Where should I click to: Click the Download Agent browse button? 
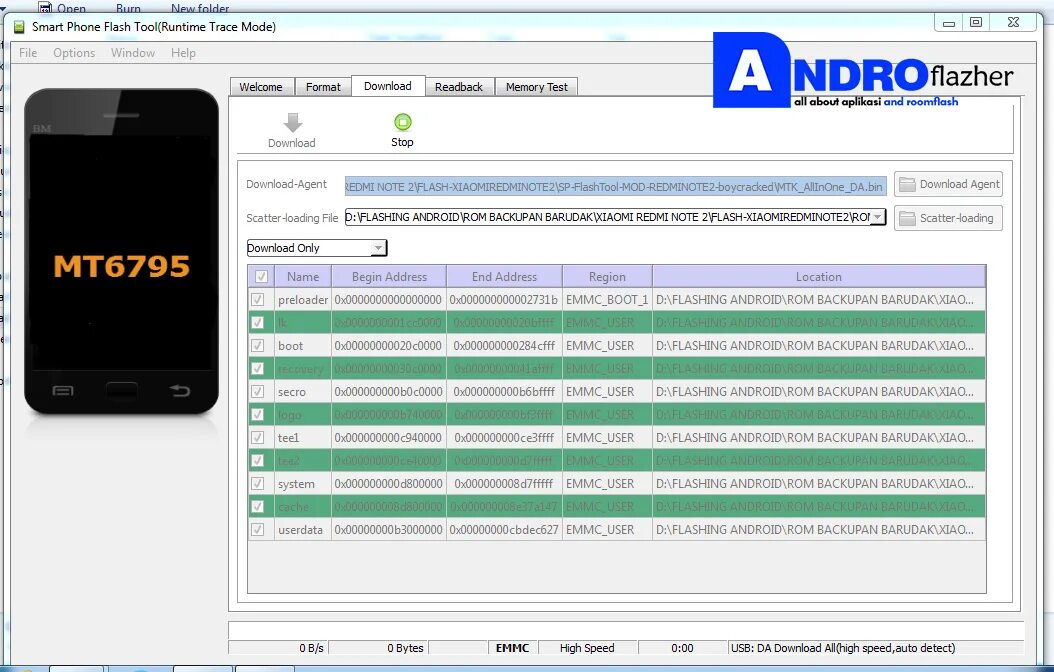pyautogui.click(x=948, y=184)
